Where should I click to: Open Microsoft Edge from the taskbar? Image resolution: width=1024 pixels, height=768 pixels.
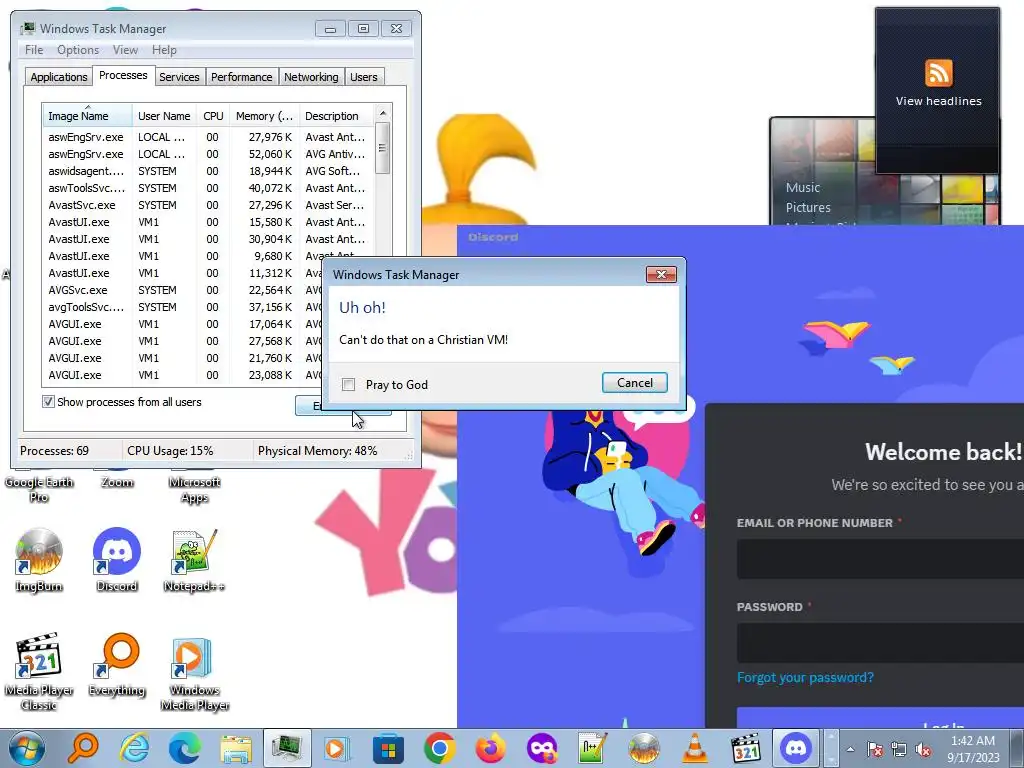pyautogui.click(x=185, y=748)
